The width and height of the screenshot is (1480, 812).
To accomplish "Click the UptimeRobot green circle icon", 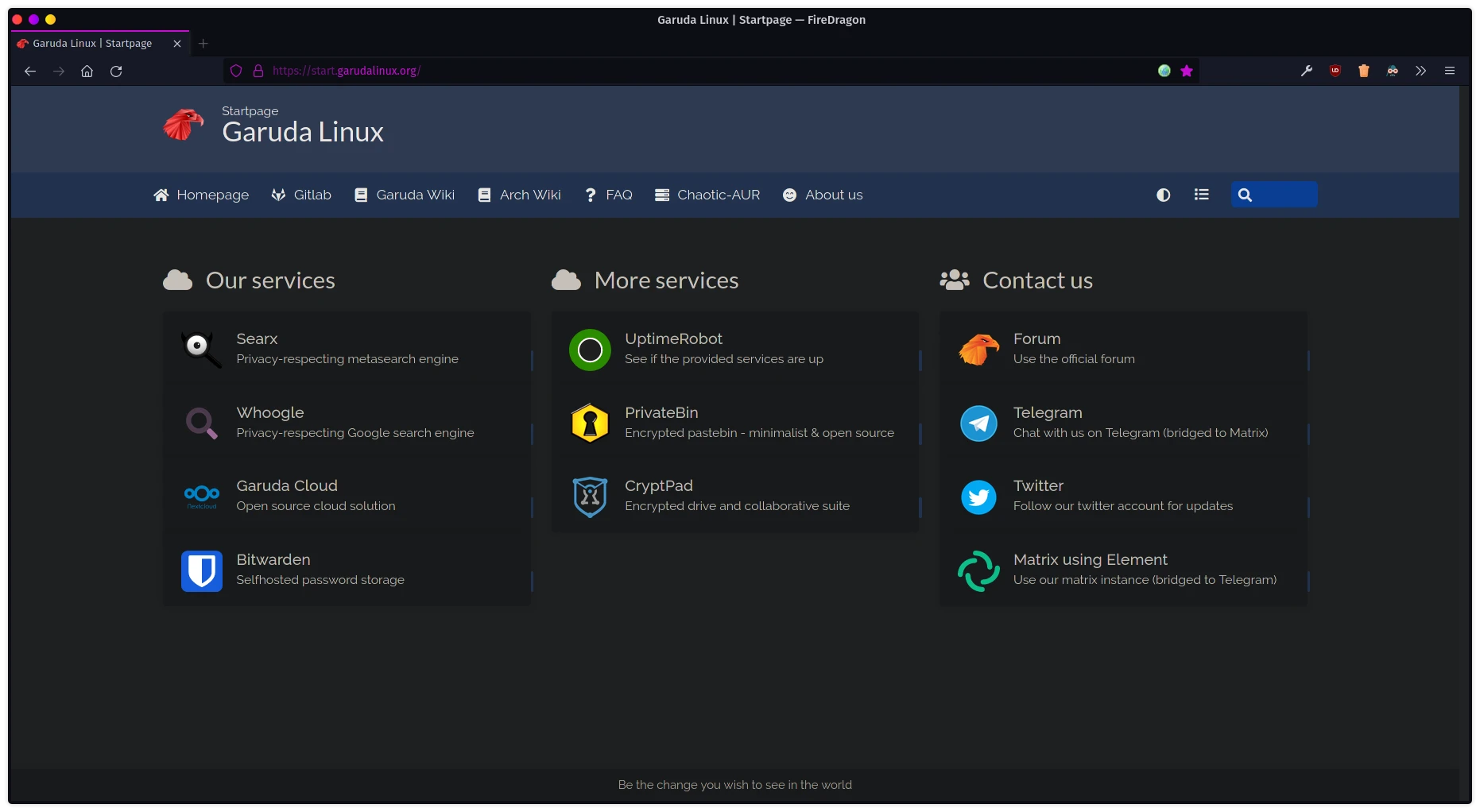I will point(590,350).
